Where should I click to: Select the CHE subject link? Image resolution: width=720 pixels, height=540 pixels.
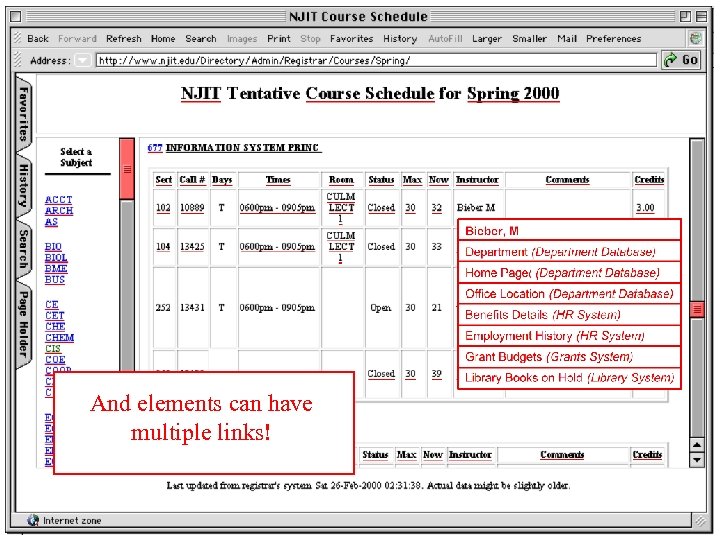[55, 326]
